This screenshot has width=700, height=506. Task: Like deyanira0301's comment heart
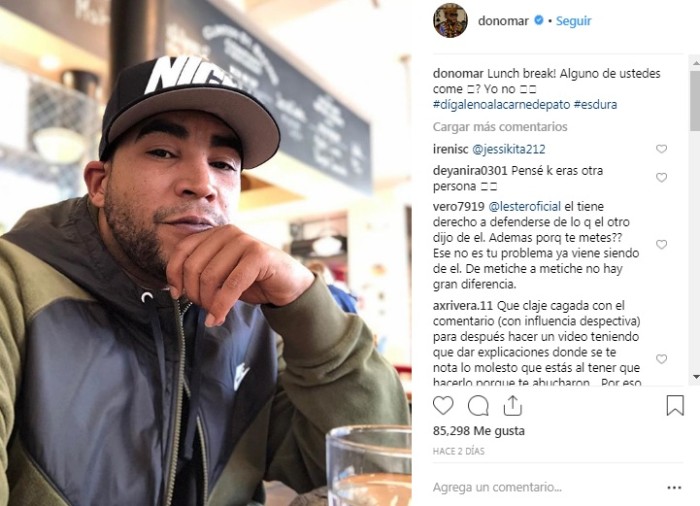661,178
